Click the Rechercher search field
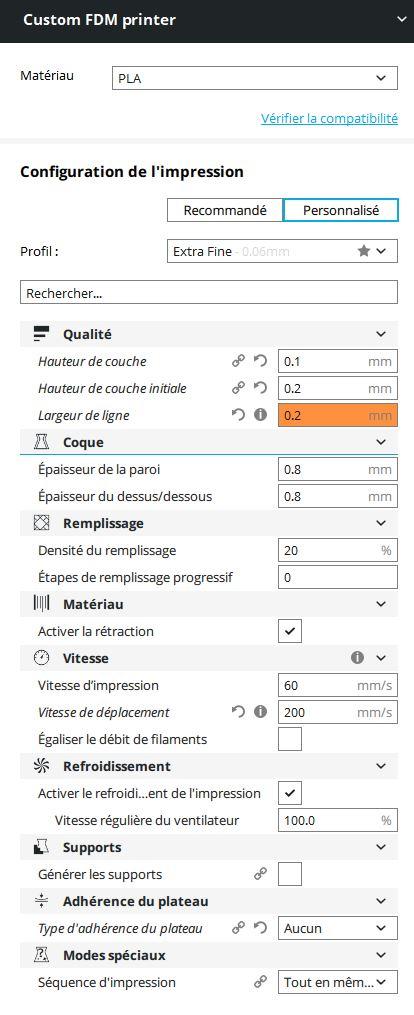 (x=209, y=293)
